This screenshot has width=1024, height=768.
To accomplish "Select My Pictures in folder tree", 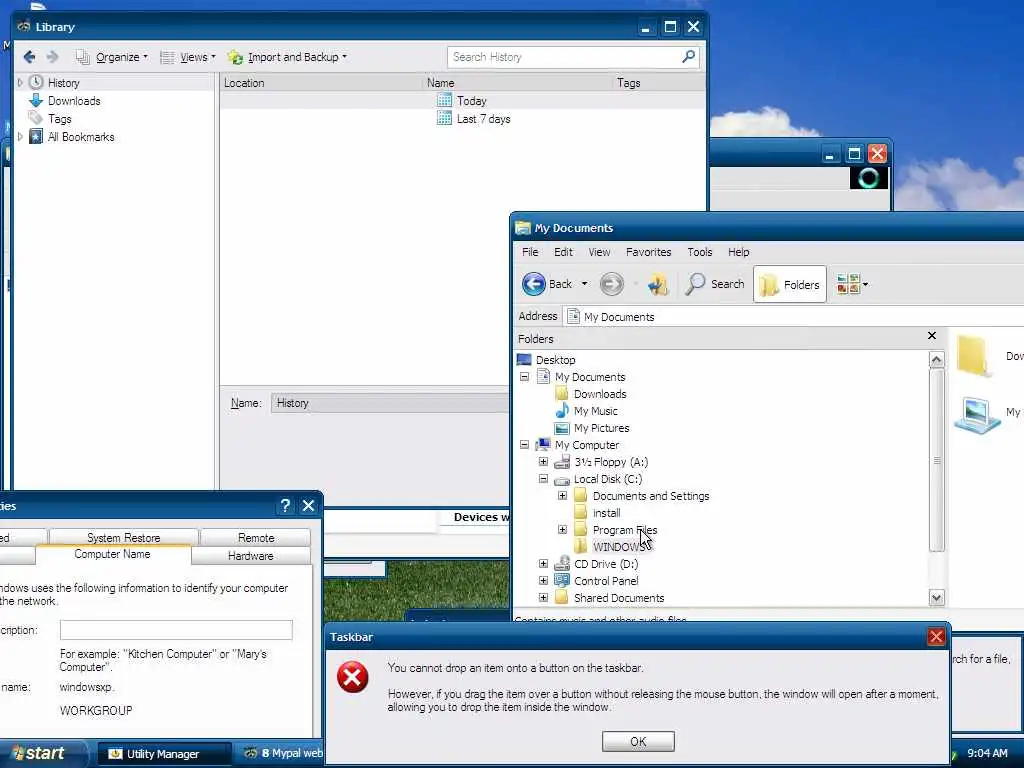I will (601, 428).
